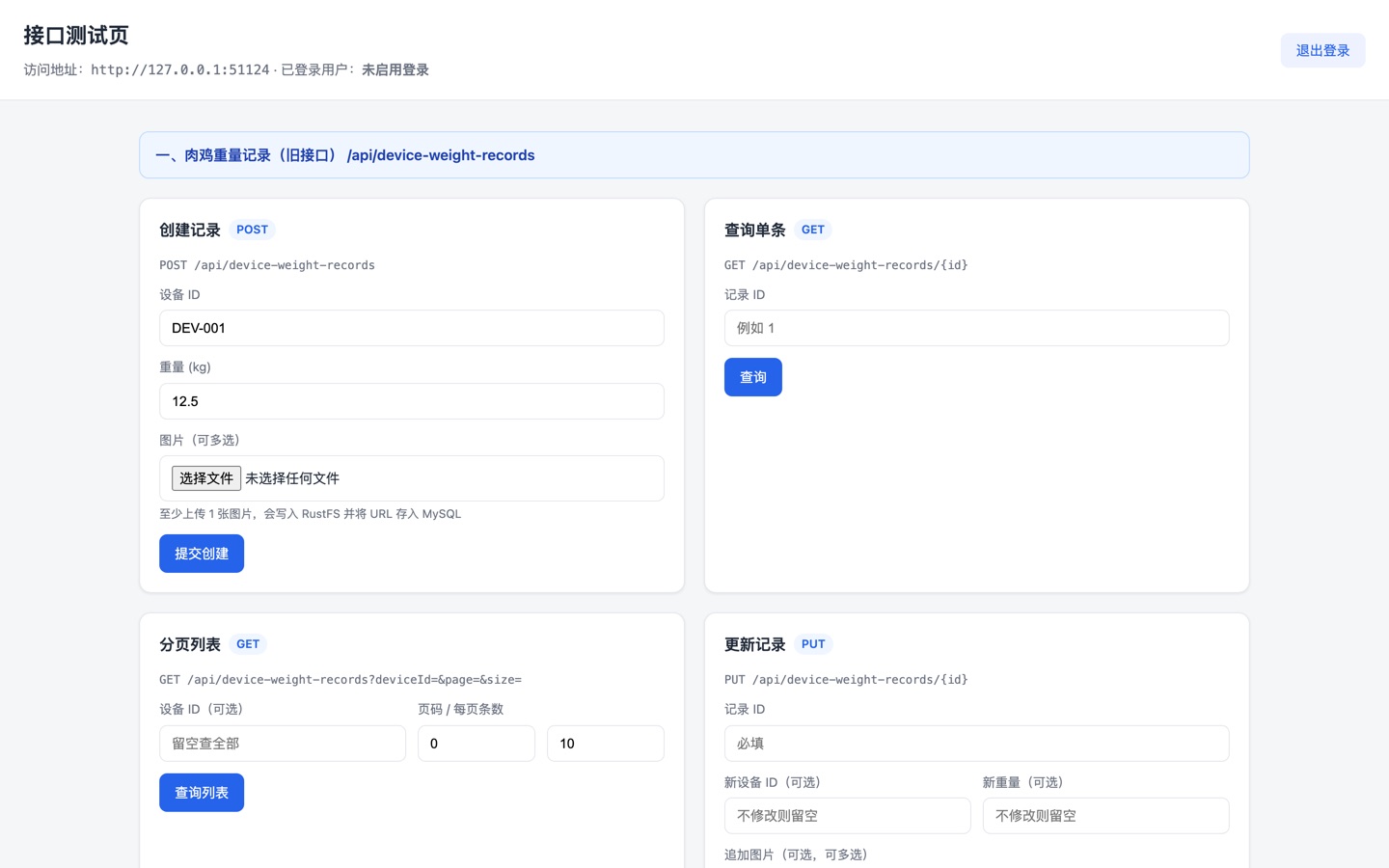
Task: Click the "POST /api/device-weight-records" endpoint text
Action: pyautogui.click(x=267, y=265)
